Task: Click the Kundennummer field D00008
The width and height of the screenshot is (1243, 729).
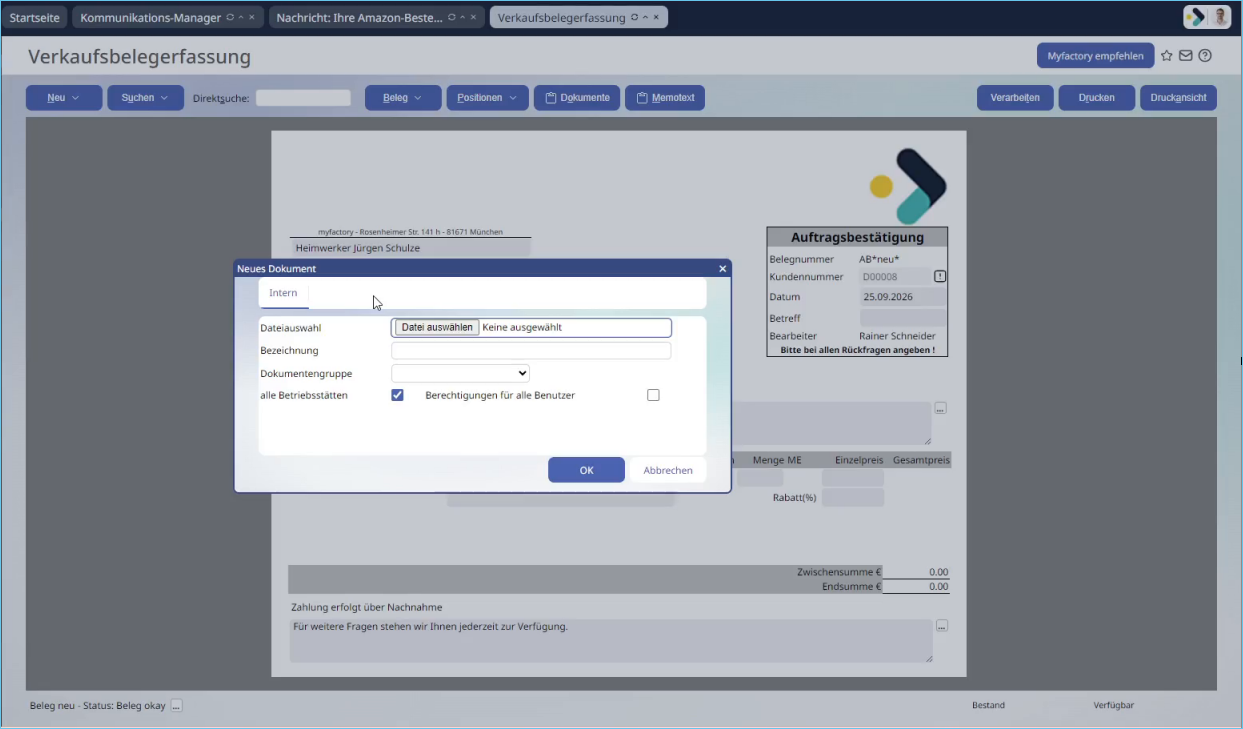Action: tap(894, 277)
